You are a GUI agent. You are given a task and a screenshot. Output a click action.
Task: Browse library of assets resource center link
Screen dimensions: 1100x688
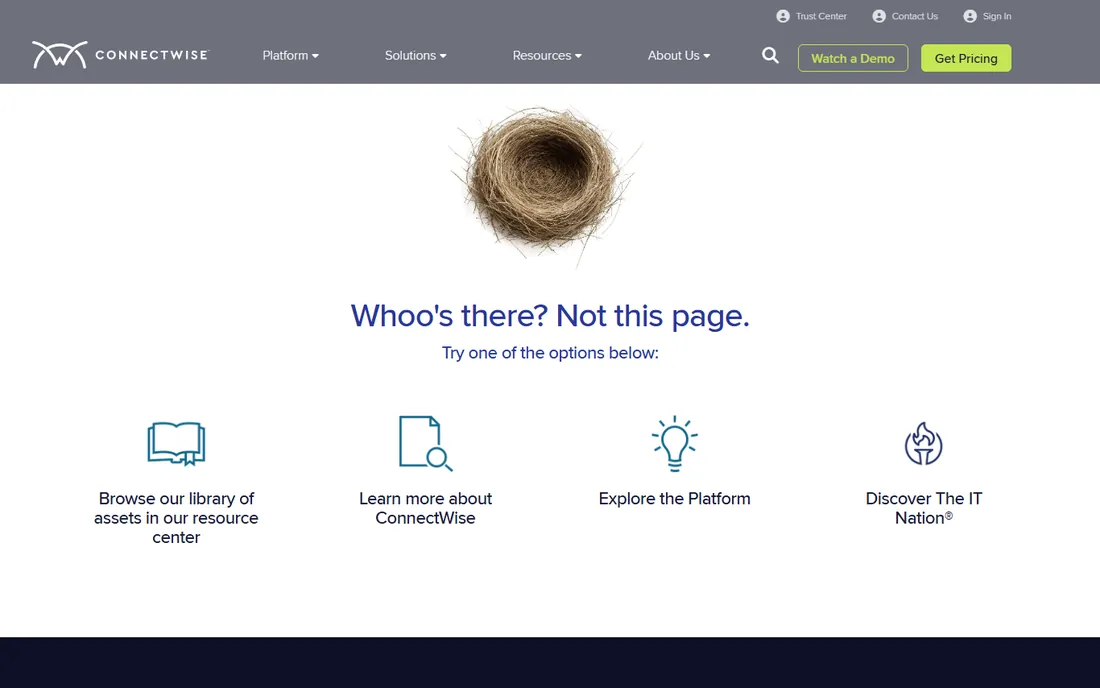[x=176, y=518]
